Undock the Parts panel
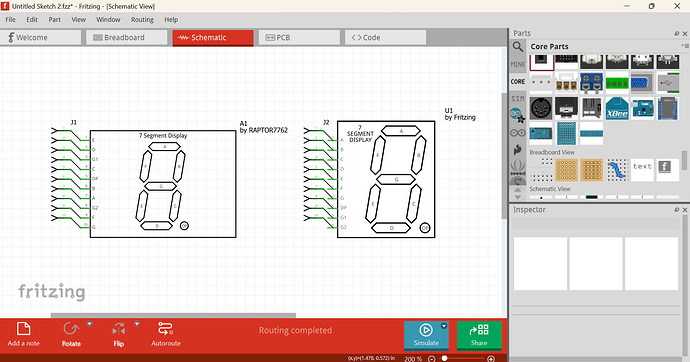The width and height of the screenshot is (690, 362). coord(677,33)
